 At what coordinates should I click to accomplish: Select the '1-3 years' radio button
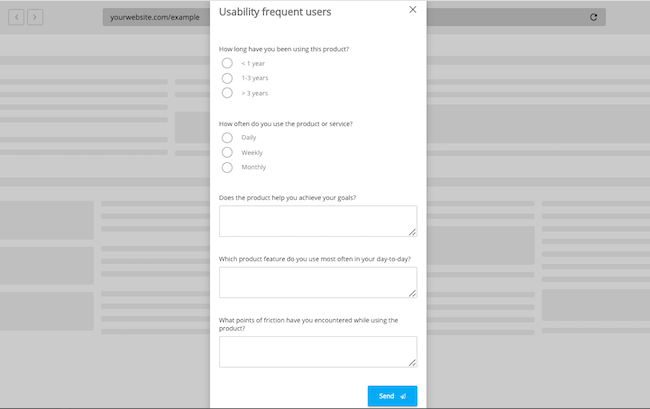(227, 78)
